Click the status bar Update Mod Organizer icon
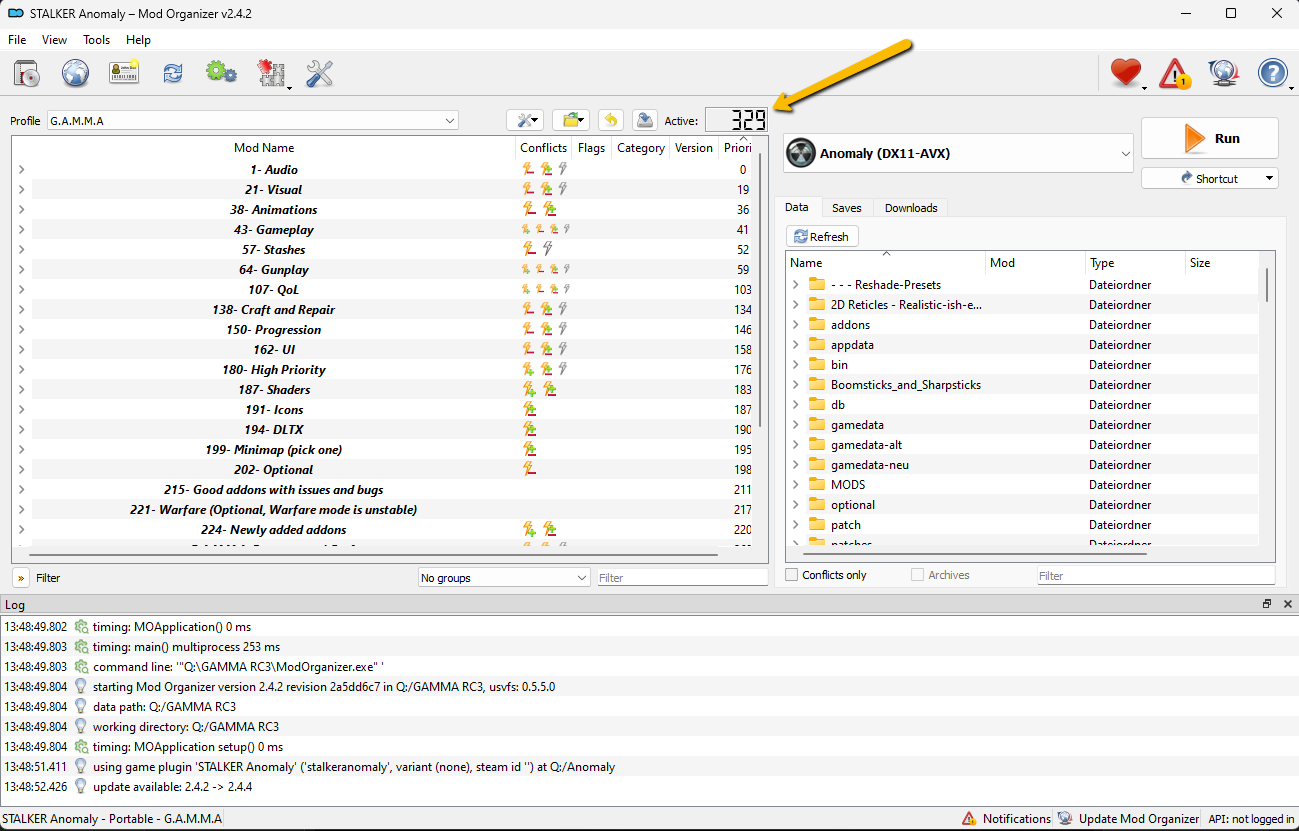The width and height of the screenshot is (1299, 831). click(1065, 819)
